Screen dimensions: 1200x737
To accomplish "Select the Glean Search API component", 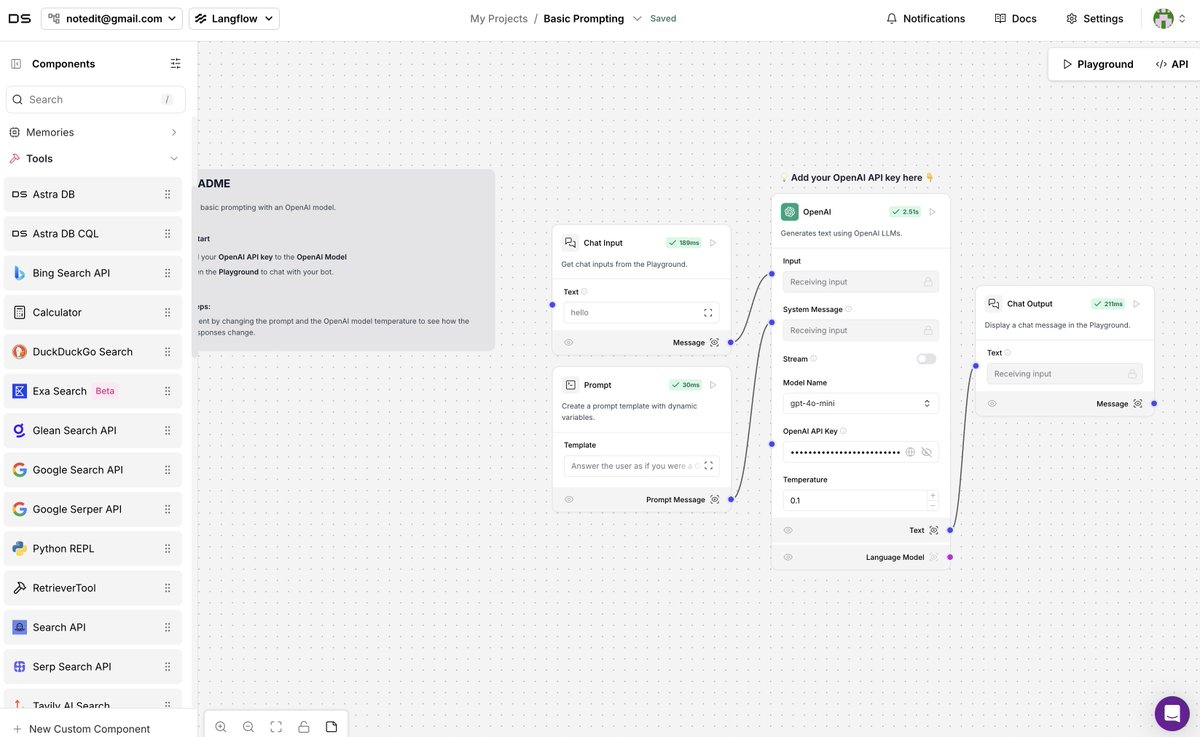I will coord(93,430).
